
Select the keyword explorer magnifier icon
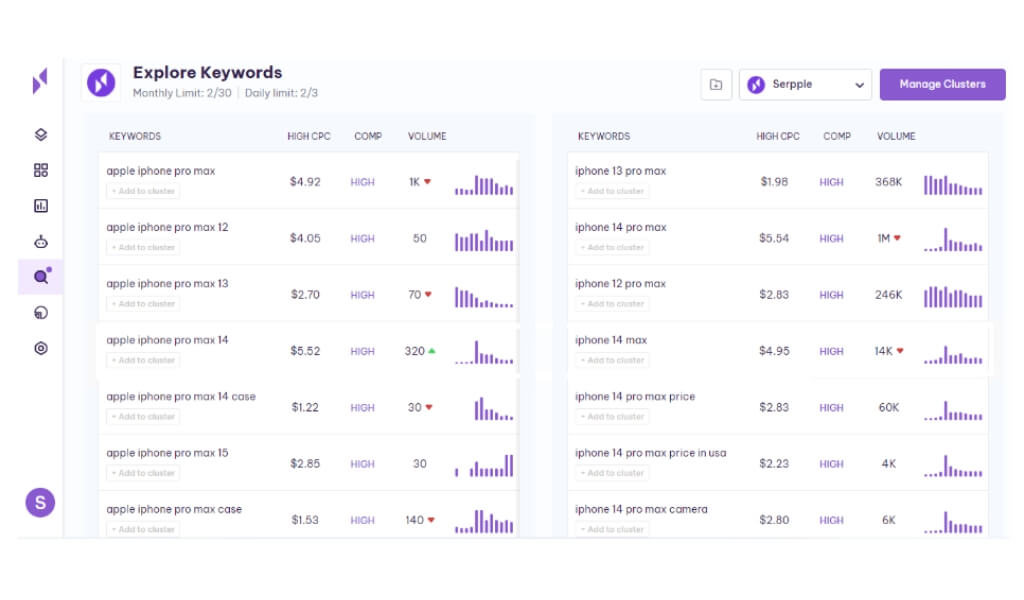click(x=41, y=277)
